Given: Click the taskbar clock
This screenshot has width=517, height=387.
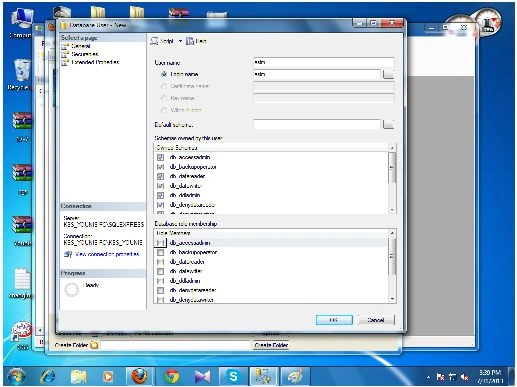Looking at the screenshot, I should pos(490,377).
